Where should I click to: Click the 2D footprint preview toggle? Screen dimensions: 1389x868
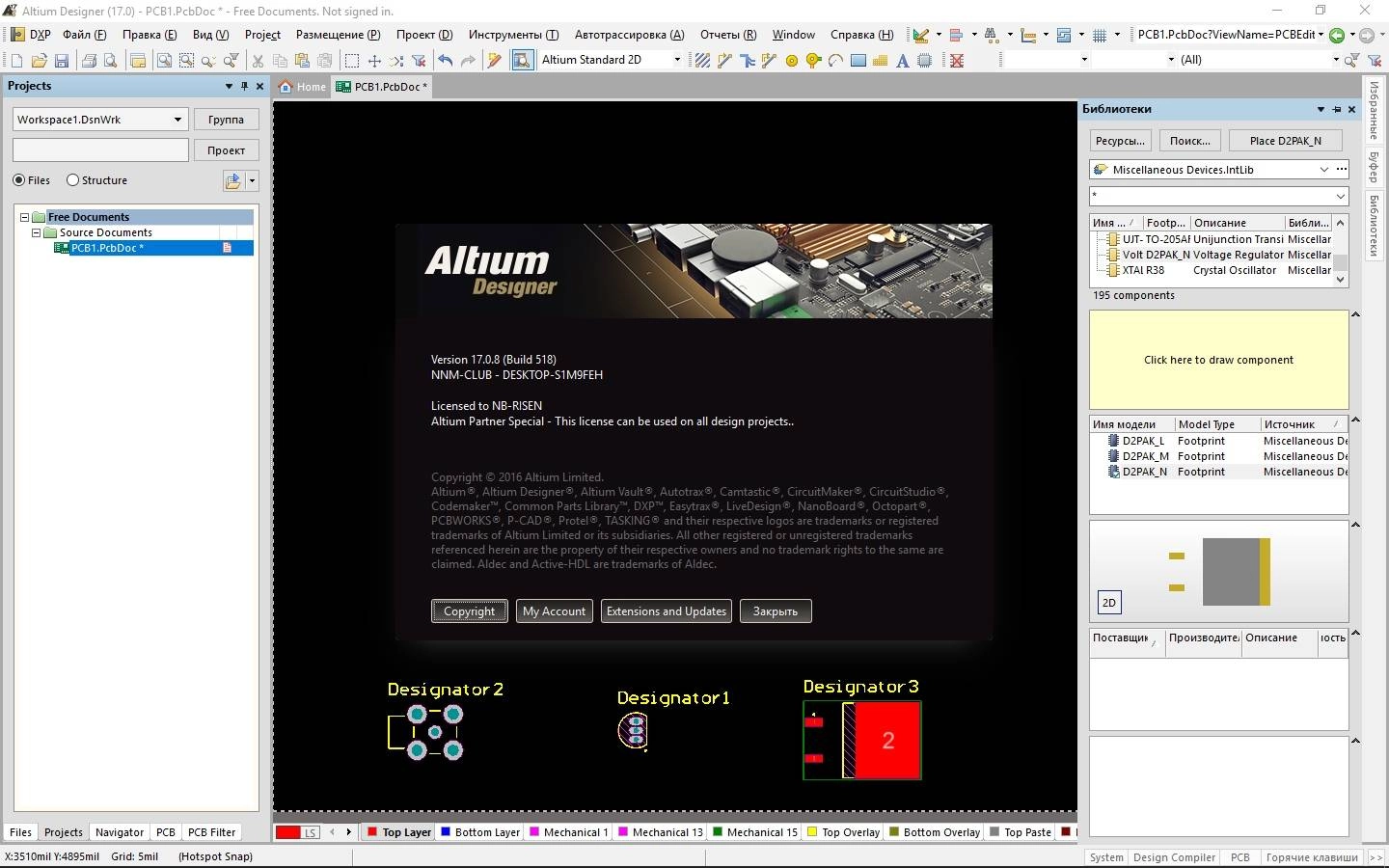1109,603
